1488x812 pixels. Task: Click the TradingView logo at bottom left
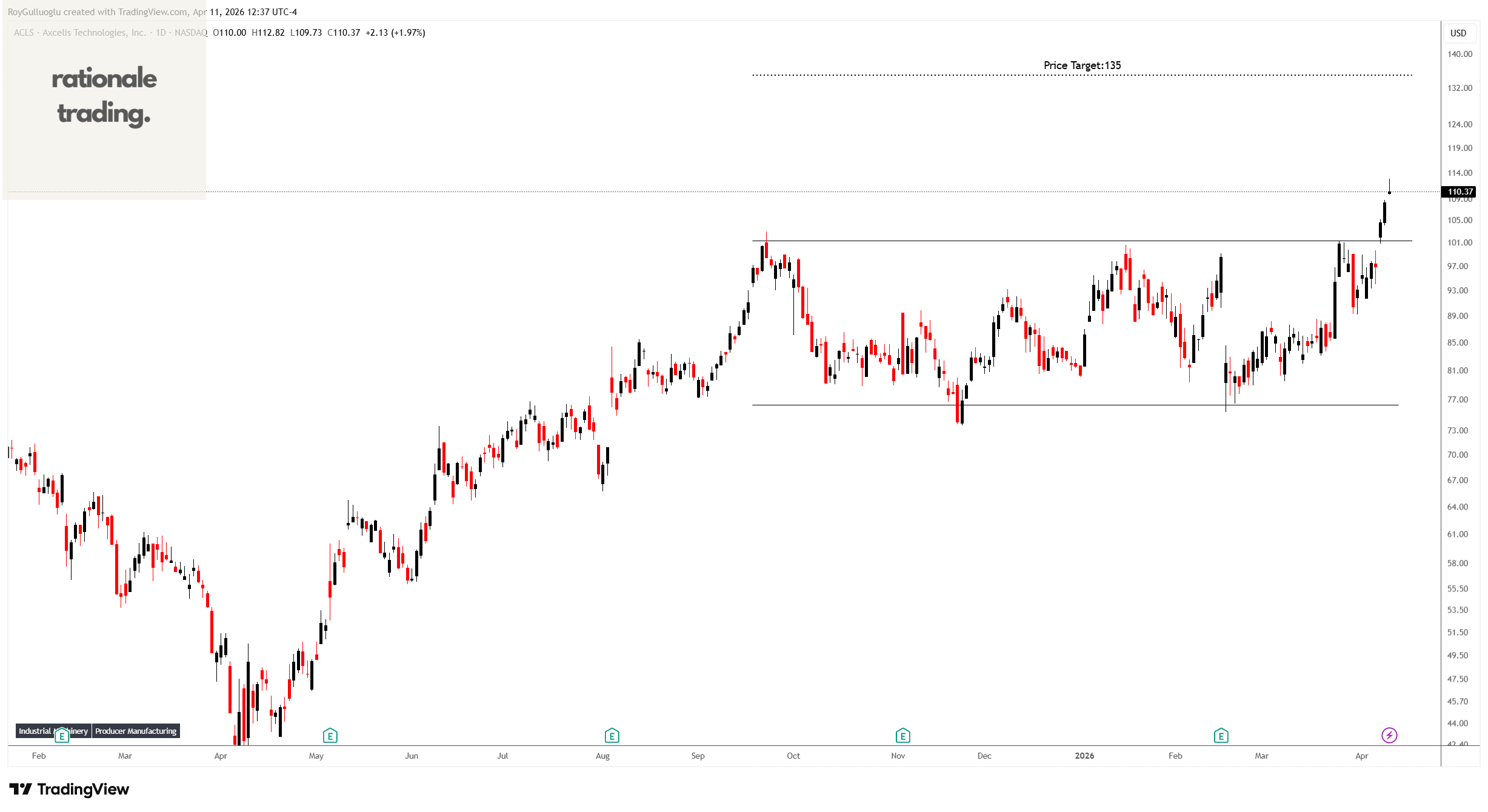click(69, 789)
